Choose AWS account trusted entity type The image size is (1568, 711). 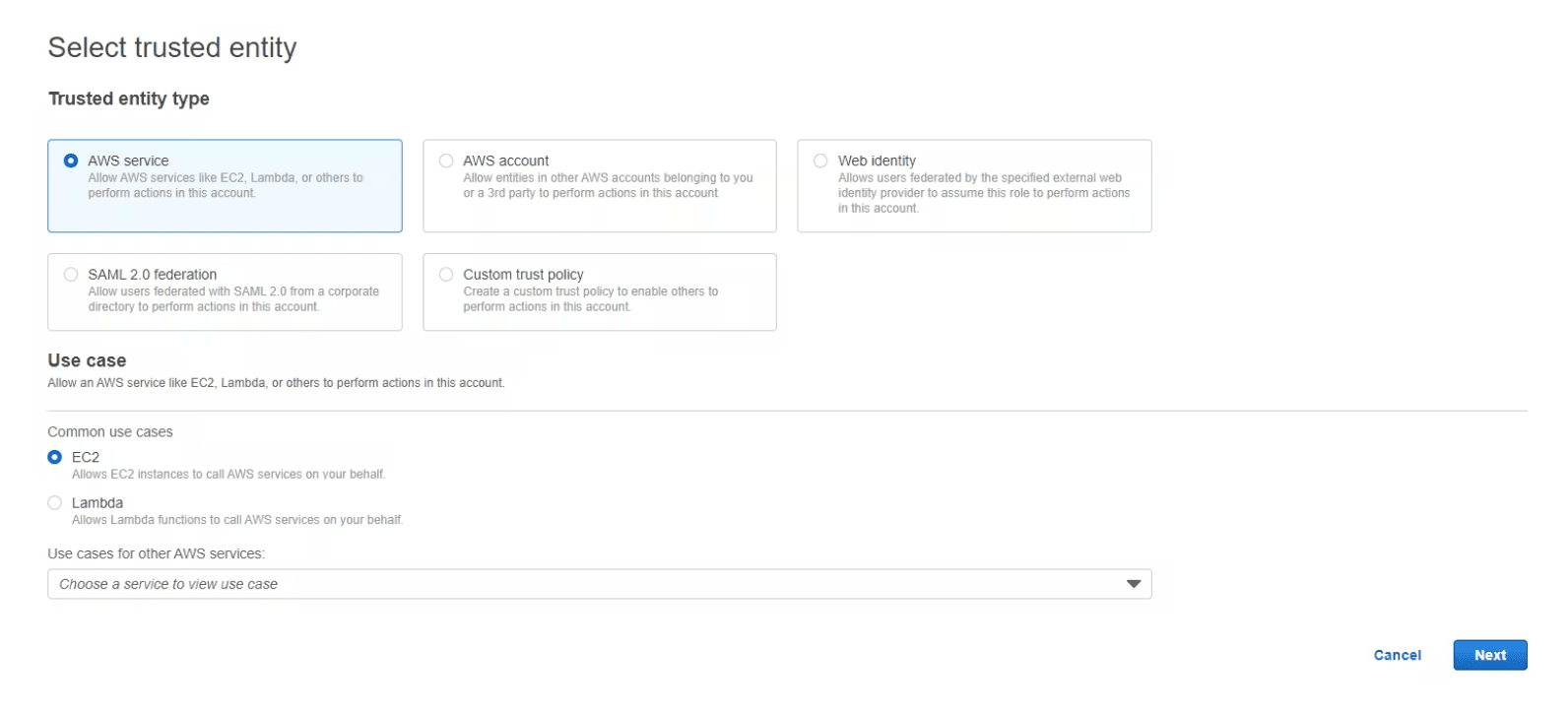tap(446, 161)
